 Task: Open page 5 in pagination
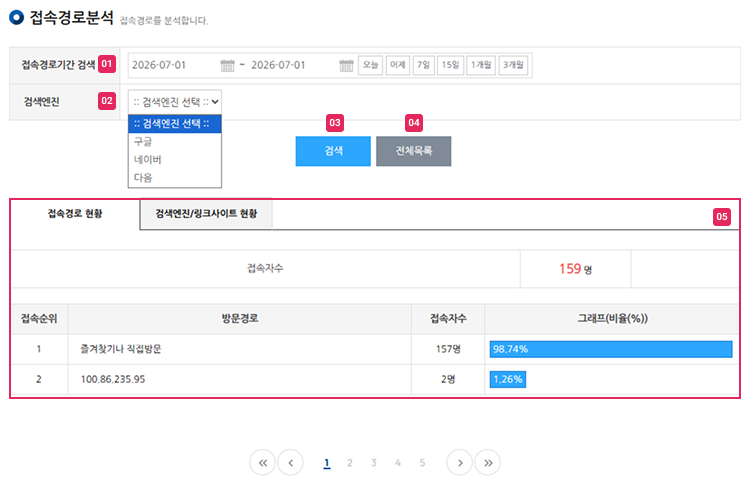[x=422, y=463]
